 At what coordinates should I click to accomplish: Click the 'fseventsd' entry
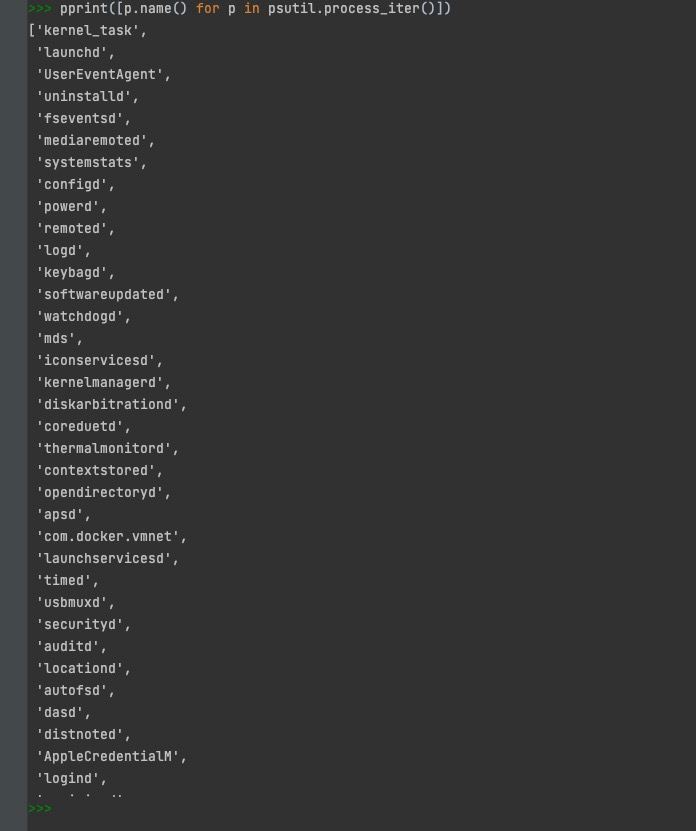pos(82,119)
